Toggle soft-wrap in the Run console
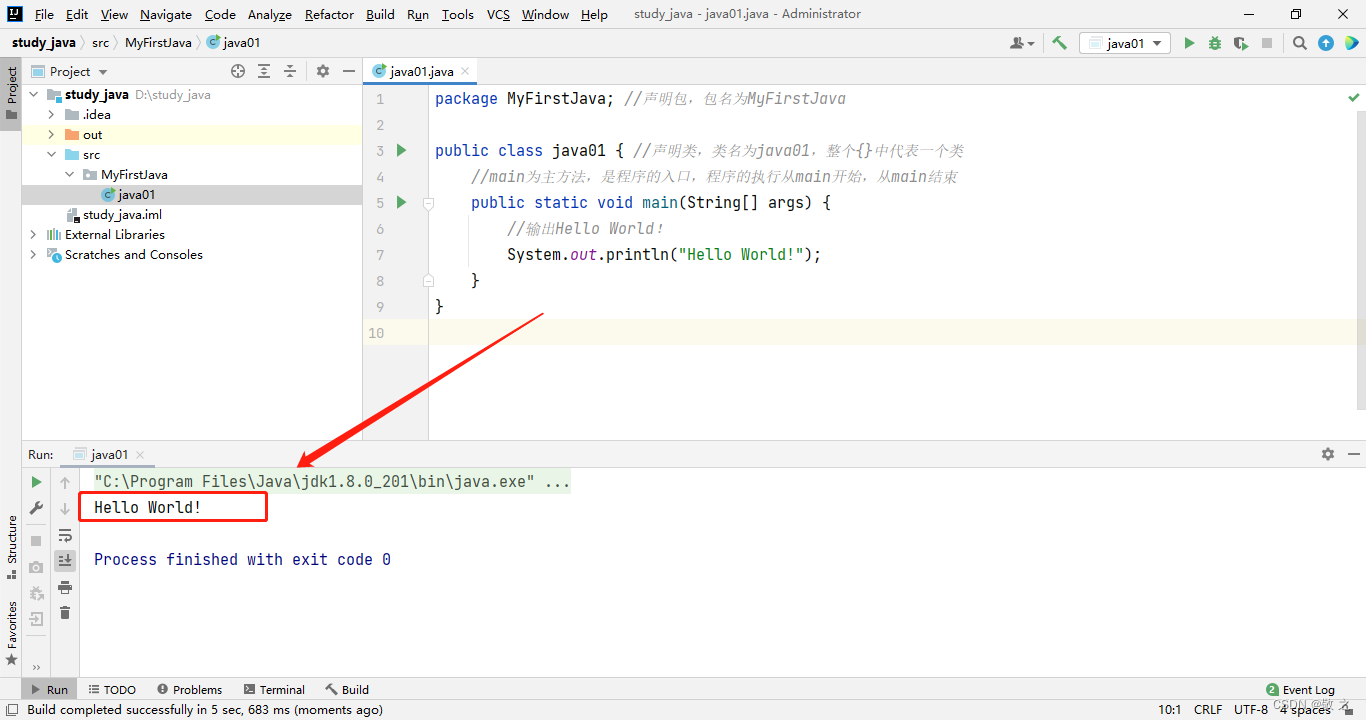The image size is (1366, 720). [65, 535]
